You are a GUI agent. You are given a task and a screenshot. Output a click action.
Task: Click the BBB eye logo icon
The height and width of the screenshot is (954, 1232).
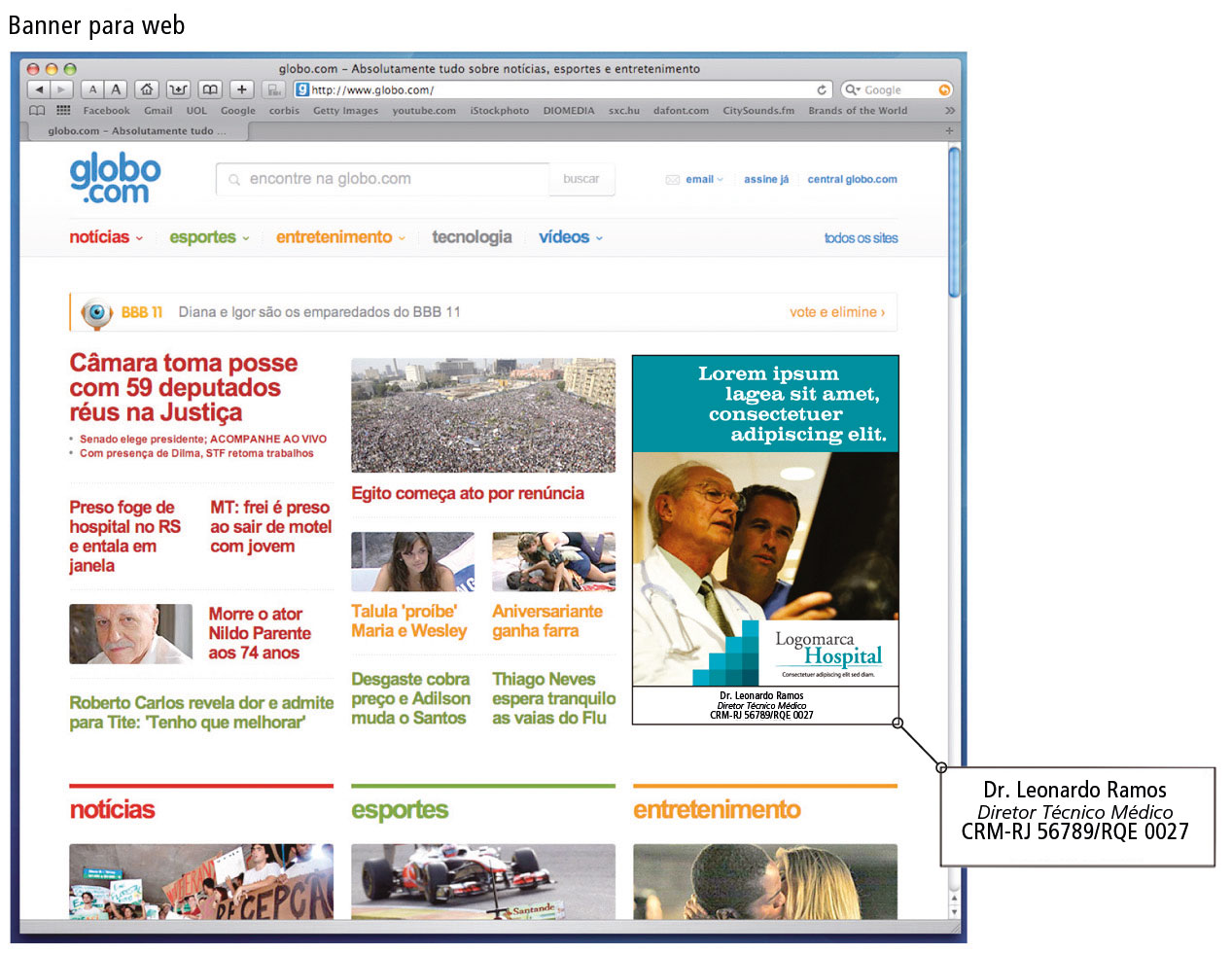pyautogui.click(x=96, y=312)
